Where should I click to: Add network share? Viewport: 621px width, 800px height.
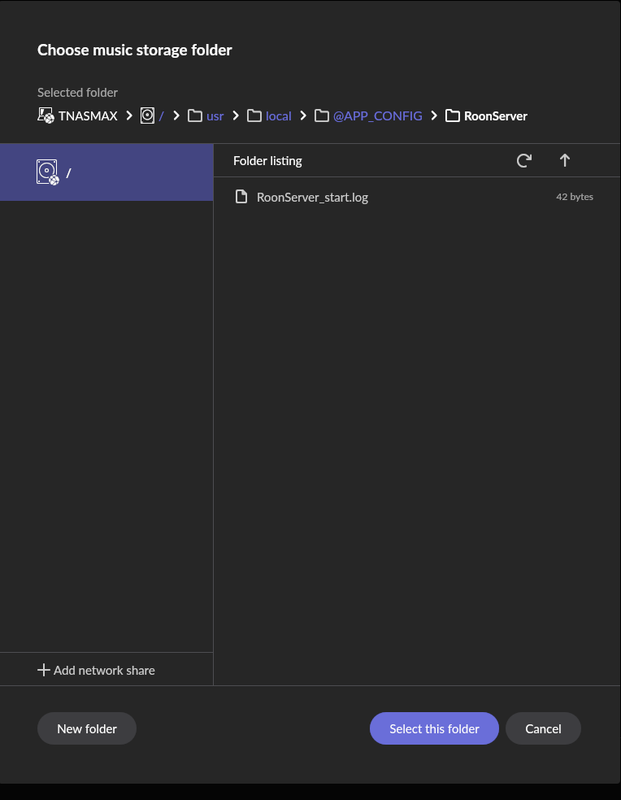tap(96, 670)
